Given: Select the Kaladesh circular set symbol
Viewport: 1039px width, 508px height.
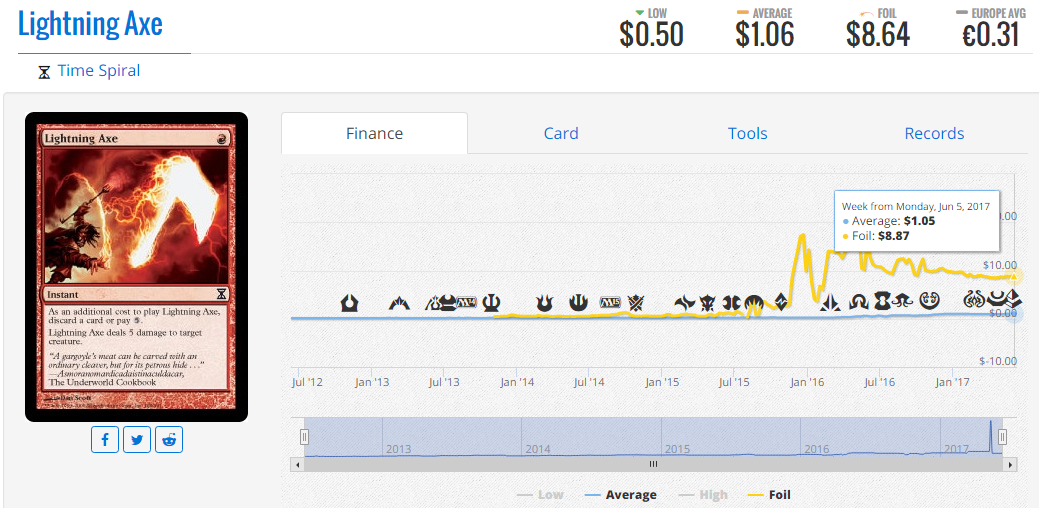Looking at the screenshot, I should point(930,301).
